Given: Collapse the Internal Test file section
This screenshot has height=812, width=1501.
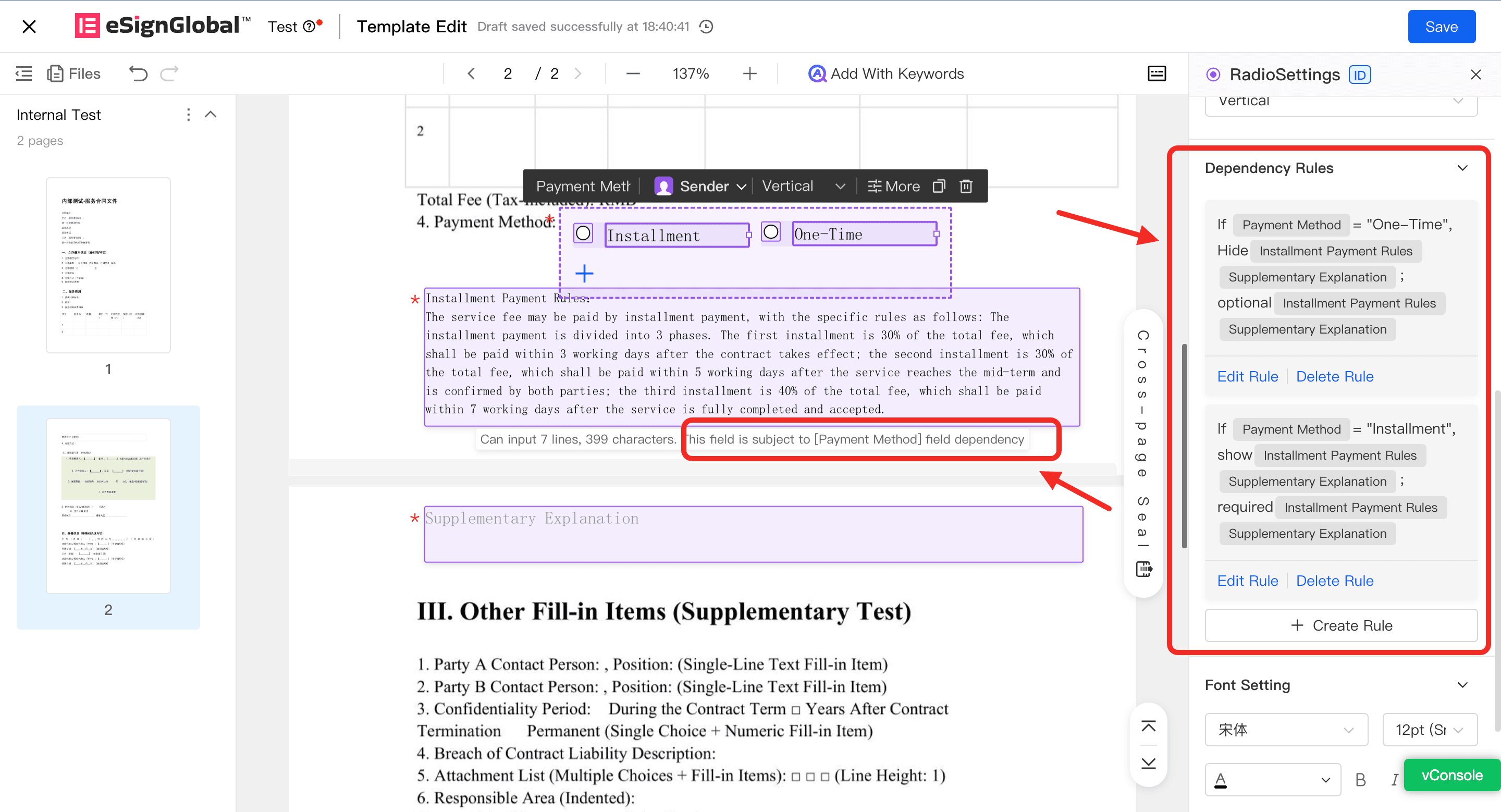Looking at the screenshot, I should [211, 115].
